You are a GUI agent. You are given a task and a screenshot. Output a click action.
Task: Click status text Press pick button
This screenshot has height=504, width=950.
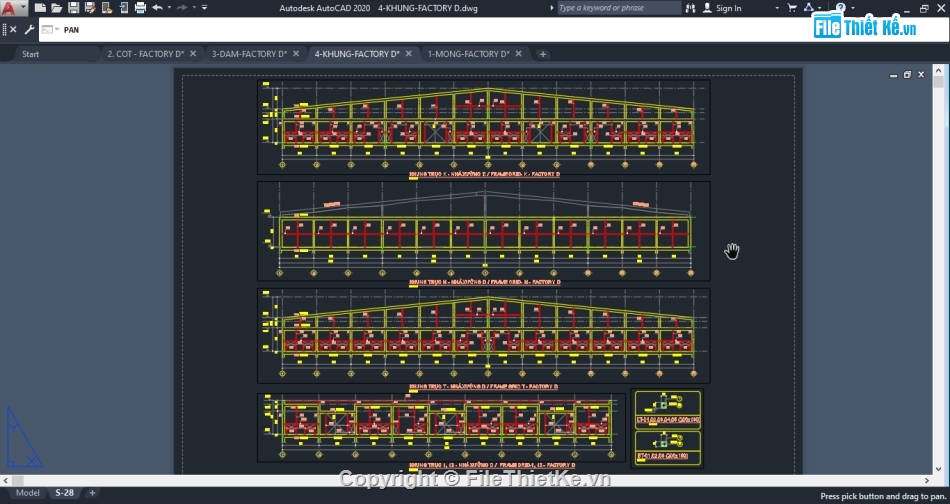click(x=882, y=496)
